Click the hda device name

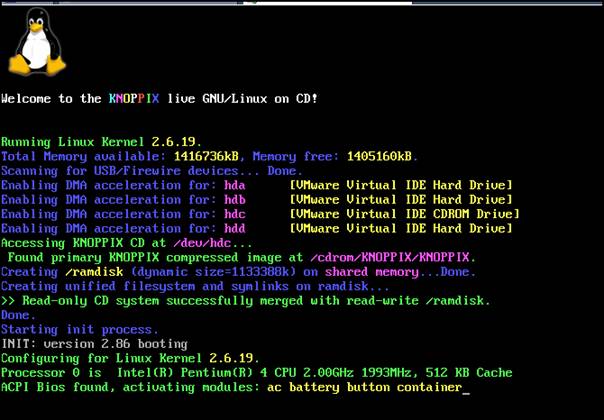pos(235,185)
